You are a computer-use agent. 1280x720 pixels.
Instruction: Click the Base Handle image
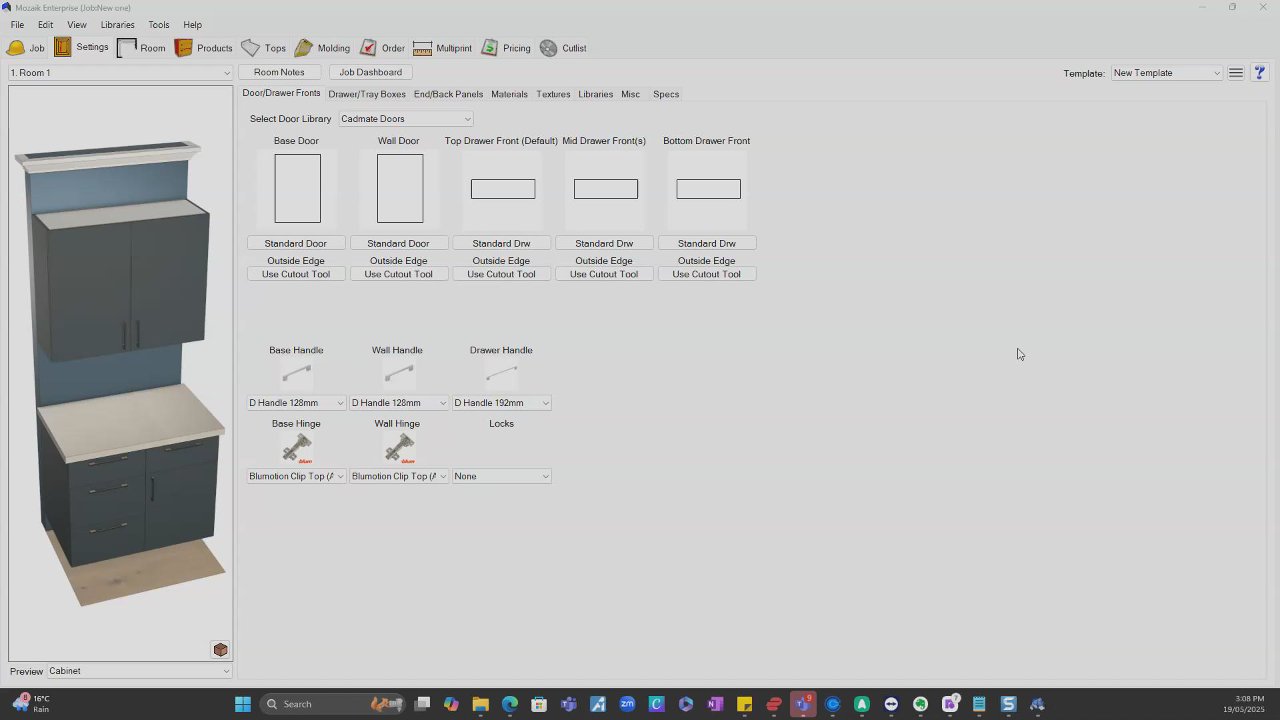[x=296, y=374]
